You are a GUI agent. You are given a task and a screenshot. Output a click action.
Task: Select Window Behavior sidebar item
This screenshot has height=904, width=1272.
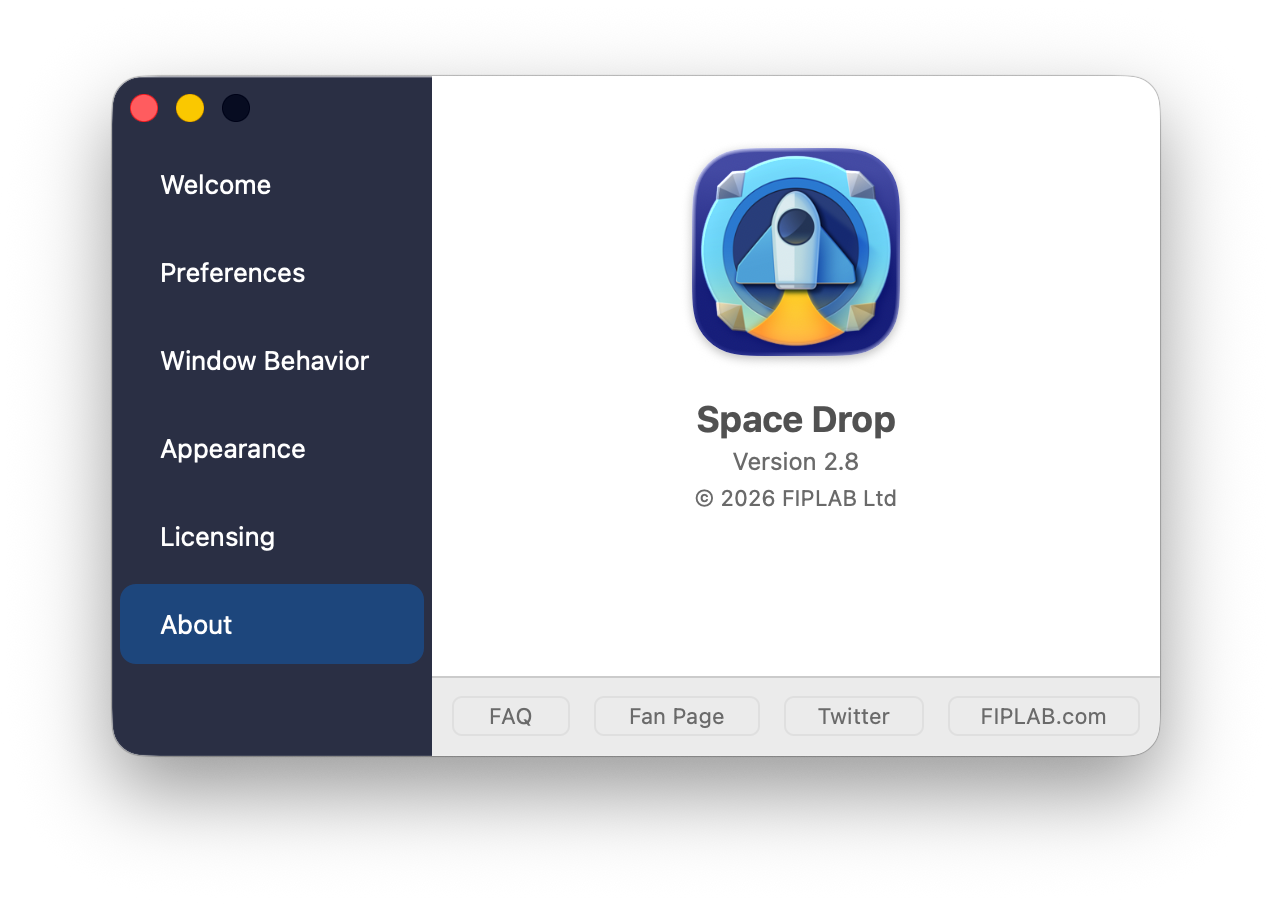coord(271,361)
